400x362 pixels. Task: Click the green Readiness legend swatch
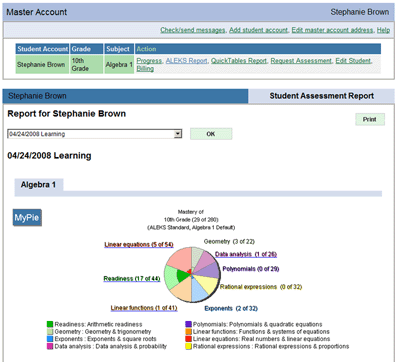coord(50,324)
